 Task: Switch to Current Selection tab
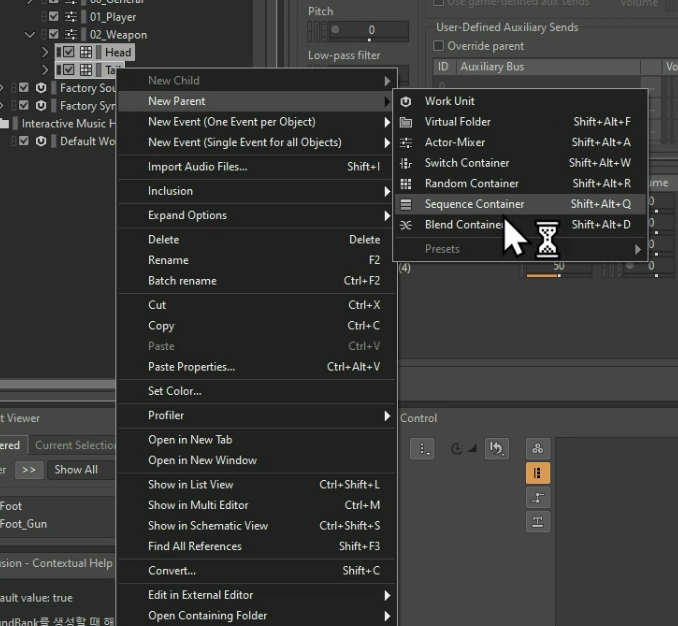pos(73,445)
